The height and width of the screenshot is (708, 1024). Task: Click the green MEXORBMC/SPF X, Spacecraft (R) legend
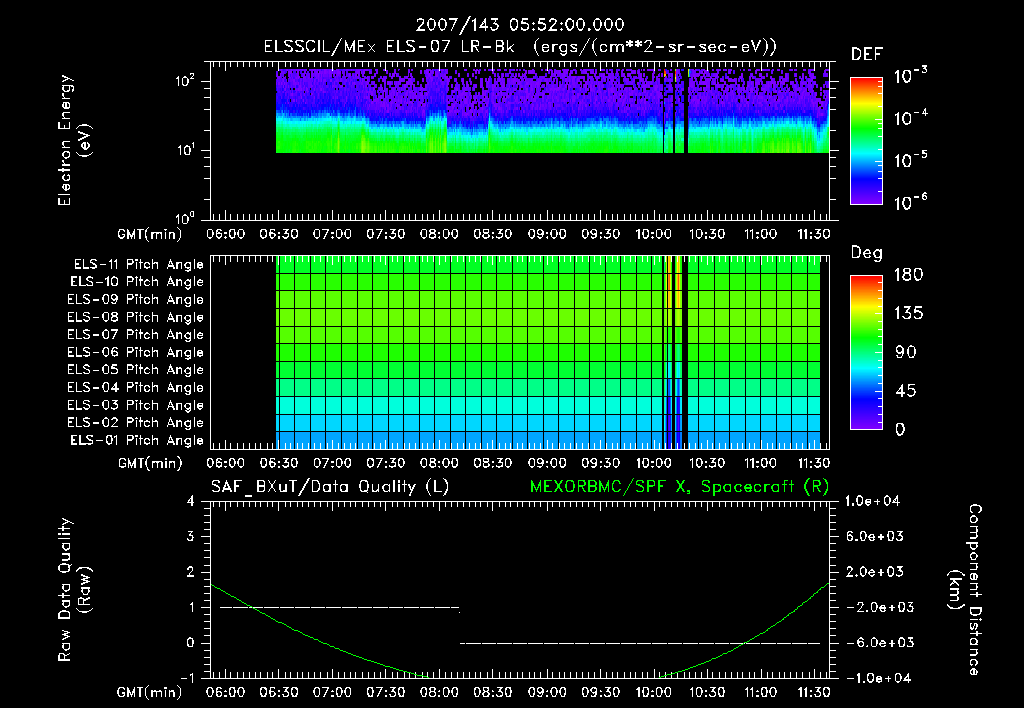point(679,487)
